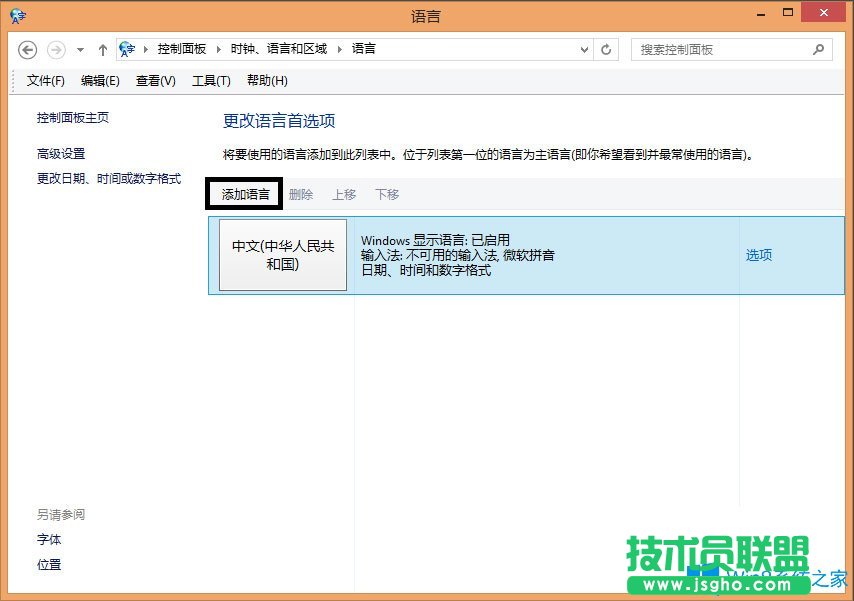Image resolution: width=854 pixels, height=601 pixels.
Task: Open 选项 for the Chinese language
Action: pyautogui.click(x=758, y=255)
